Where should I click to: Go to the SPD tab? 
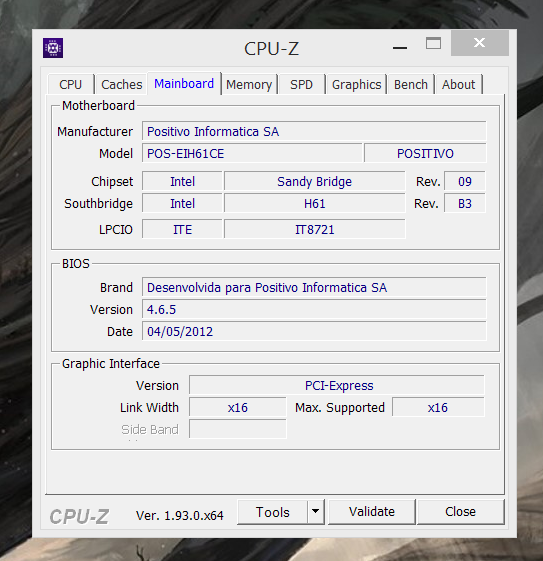[301, 85]
